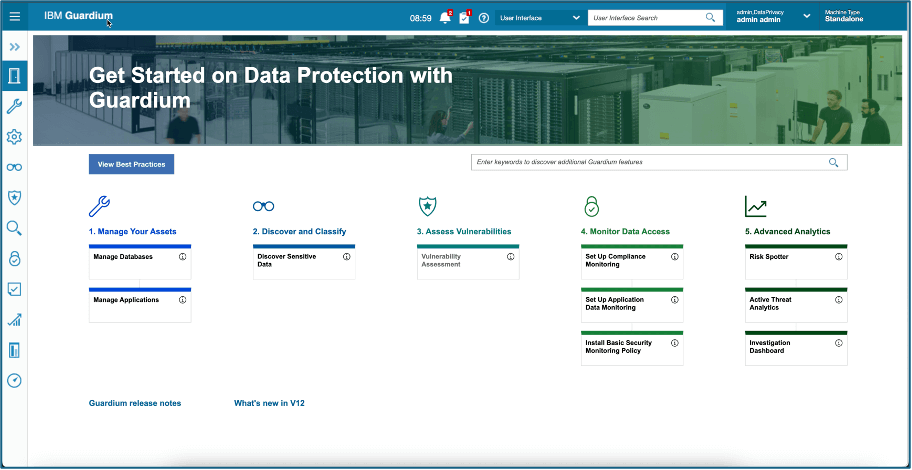Click the 08:59 clock display

pos(421,18)
